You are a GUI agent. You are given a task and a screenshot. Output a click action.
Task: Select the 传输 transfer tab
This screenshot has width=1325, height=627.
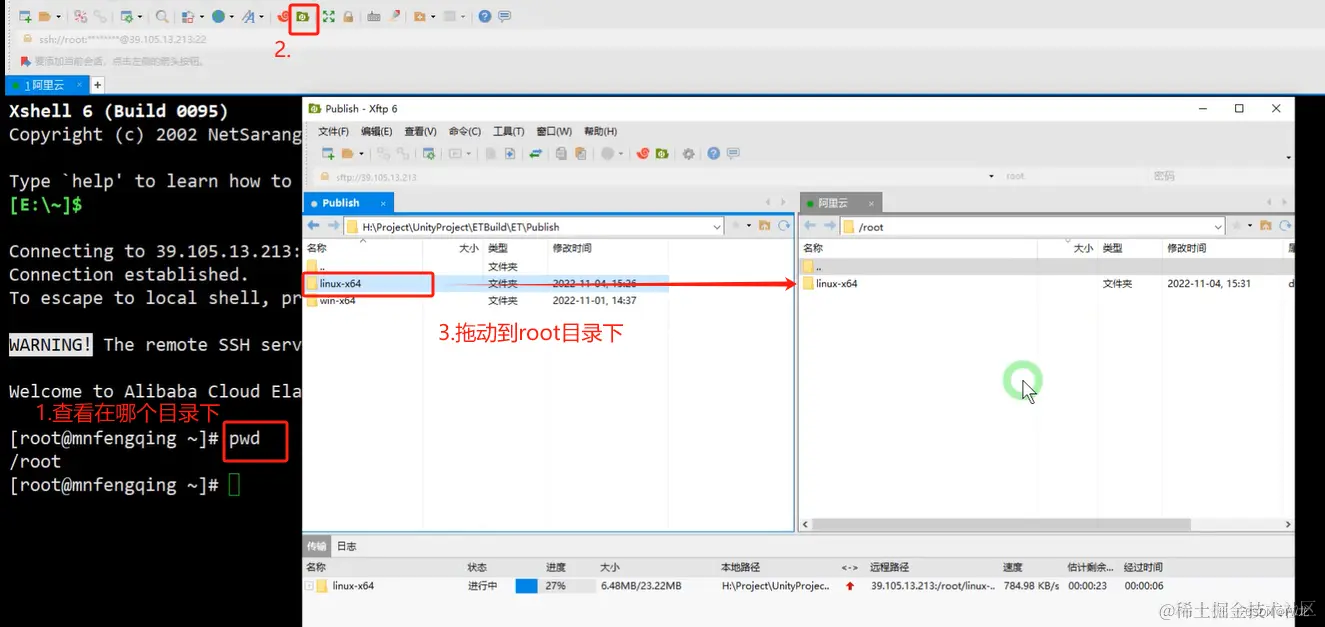317,546
